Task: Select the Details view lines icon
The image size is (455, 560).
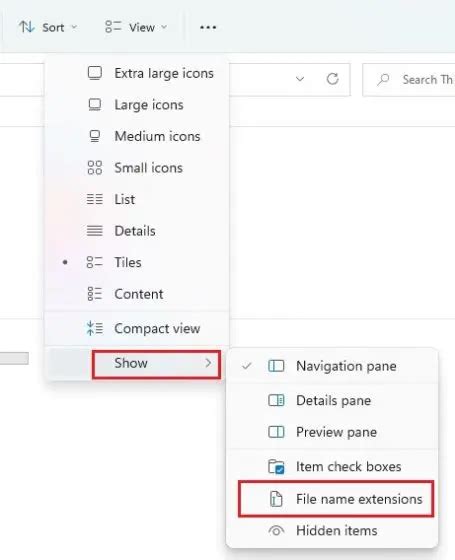Action: (x=95, y=231)
